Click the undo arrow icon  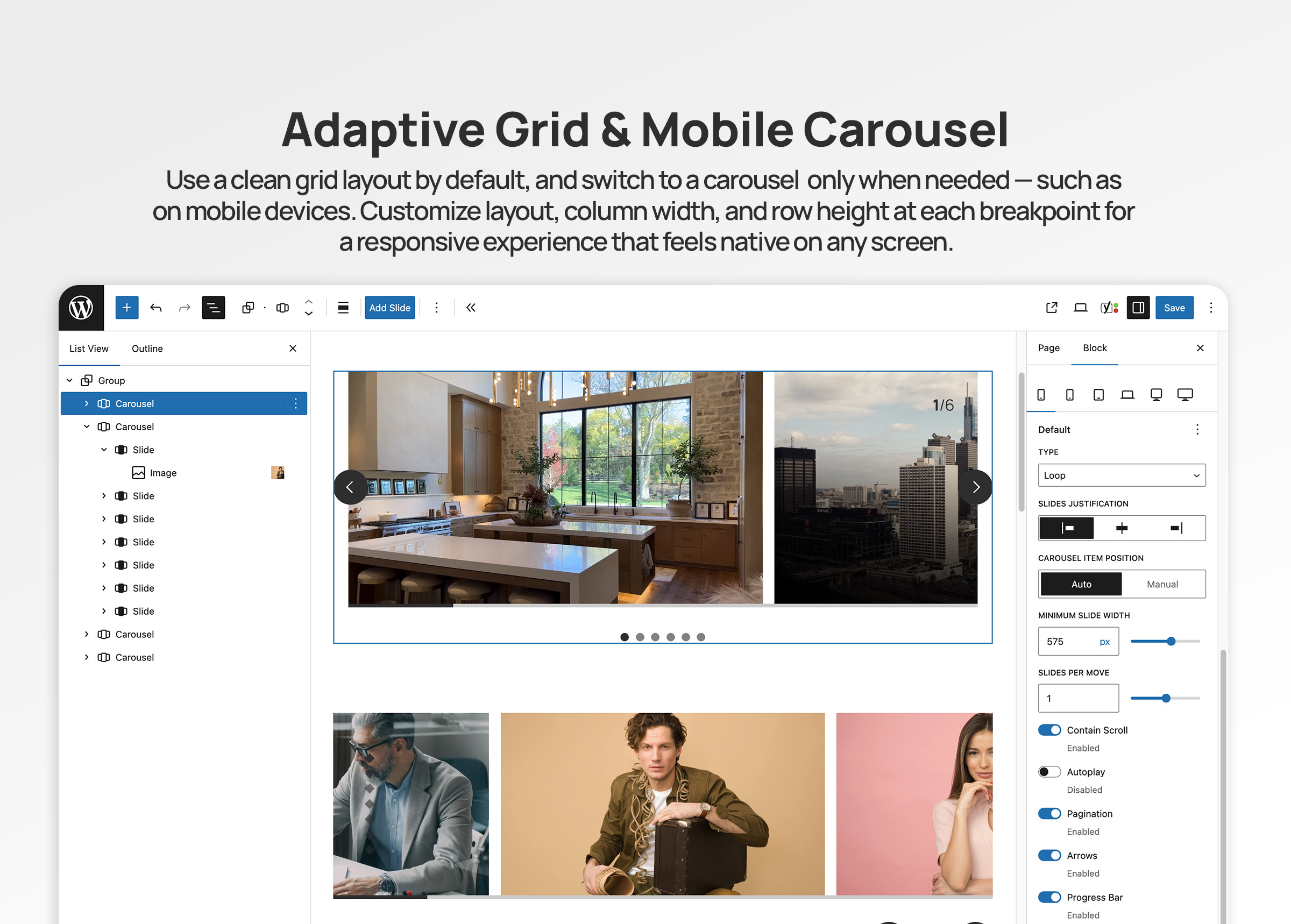(x=156, y=308)
